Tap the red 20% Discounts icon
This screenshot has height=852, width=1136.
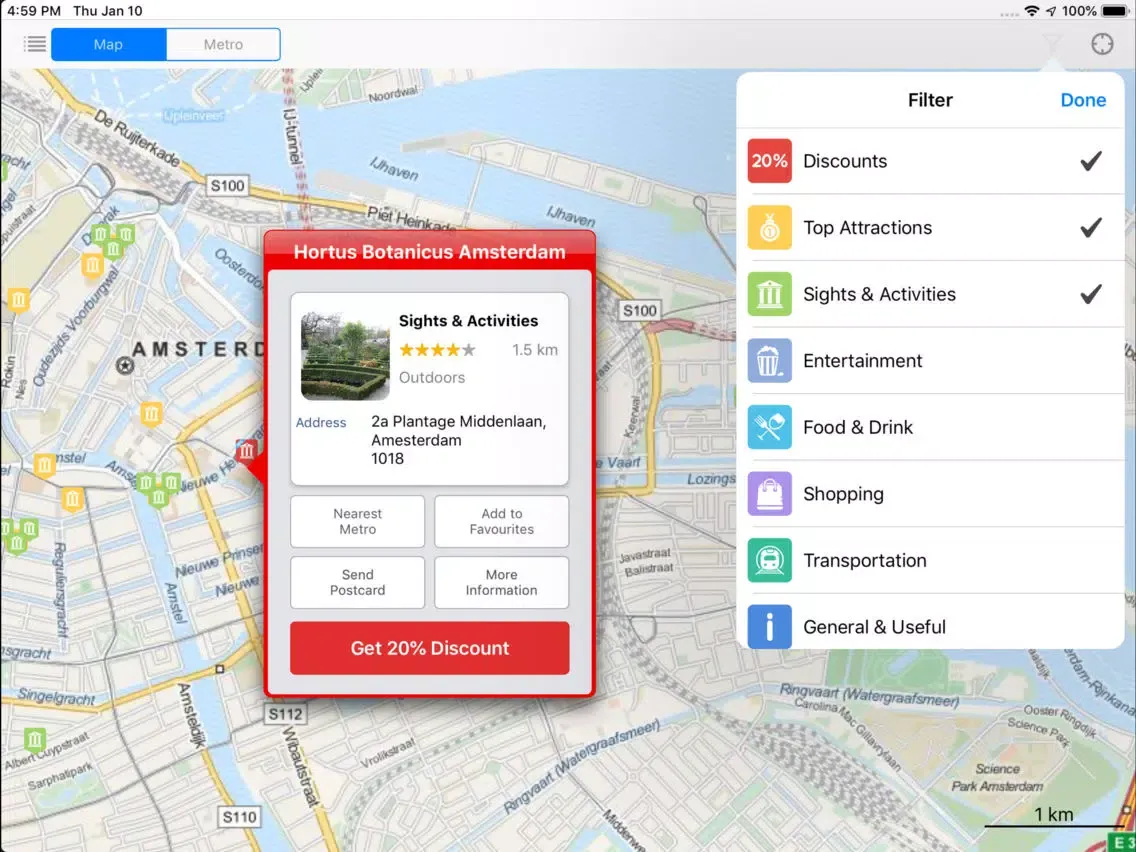coord(769,161)
